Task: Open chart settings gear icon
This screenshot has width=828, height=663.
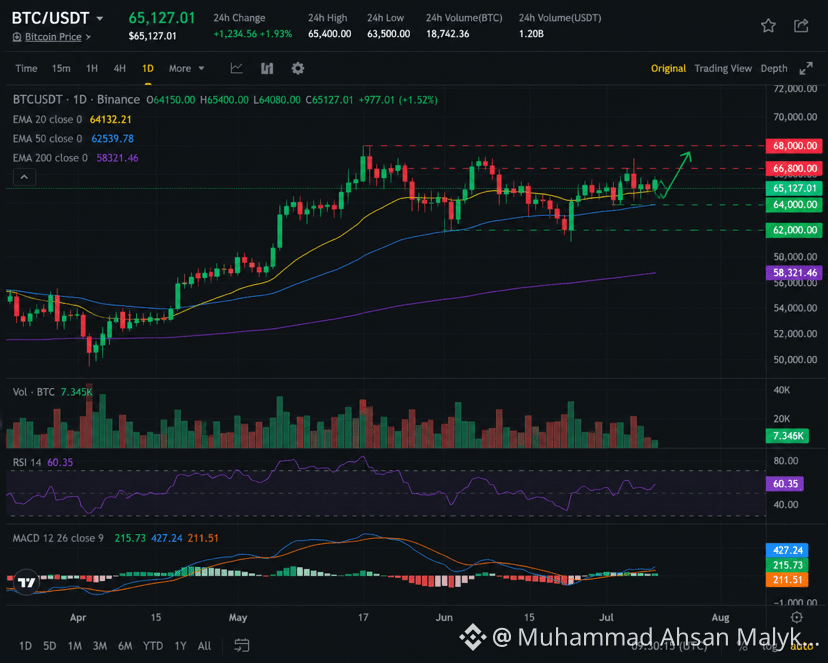Action: (298, 68)
